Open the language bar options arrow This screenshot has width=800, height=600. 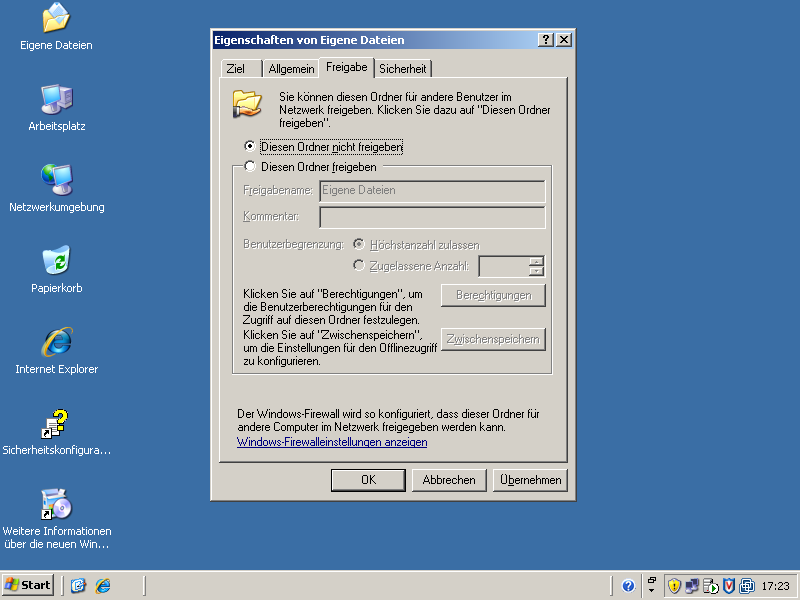(x=652, y=590)
